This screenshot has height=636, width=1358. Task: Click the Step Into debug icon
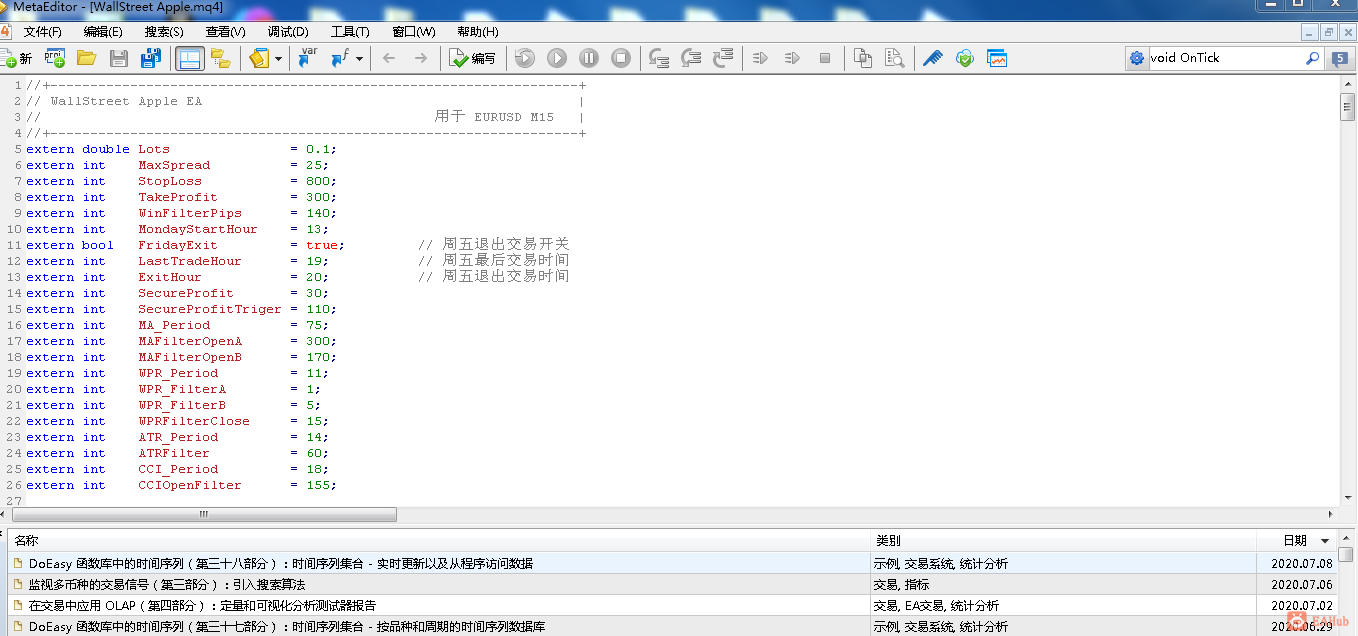[x=659, y=58]
